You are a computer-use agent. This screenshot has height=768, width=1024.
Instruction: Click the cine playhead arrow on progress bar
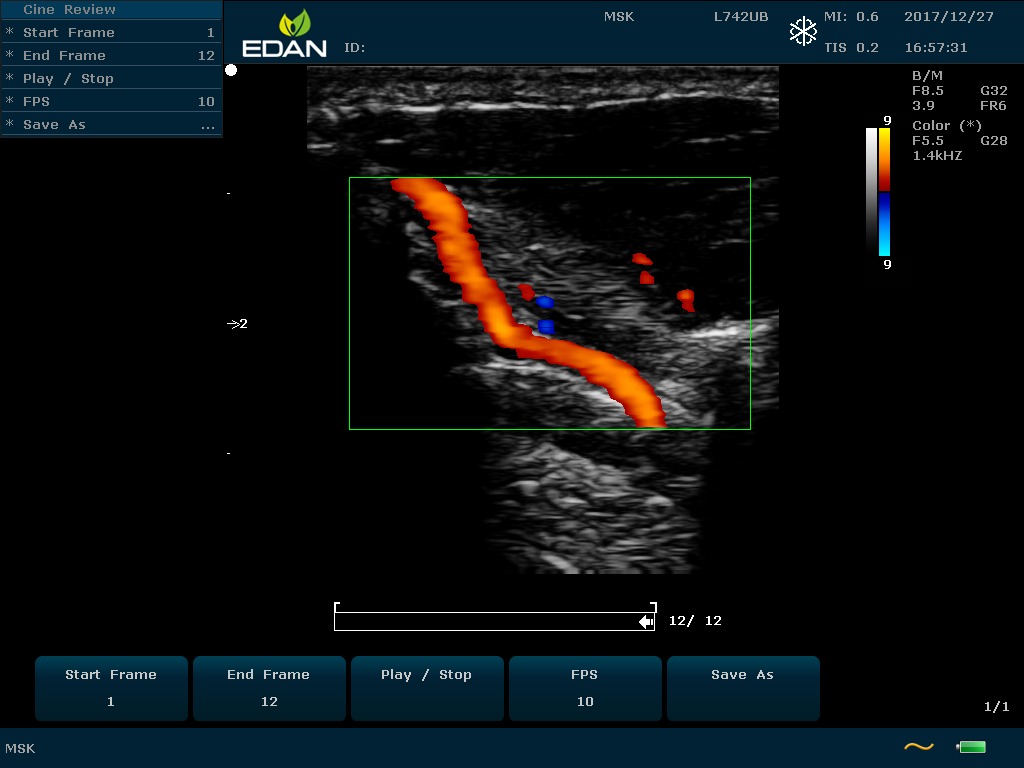(646, 622)
